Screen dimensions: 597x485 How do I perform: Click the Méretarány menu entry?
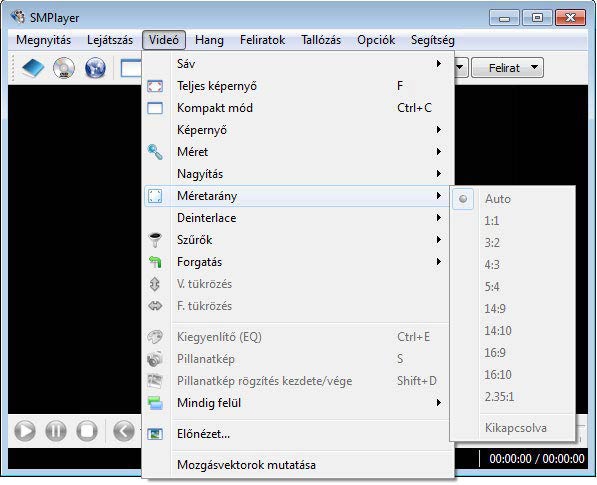coord(298,196)
